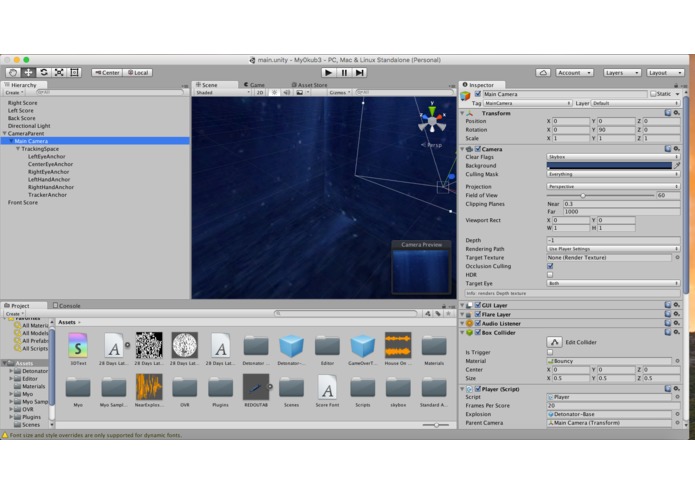
Task: Switch to the Game tab
Action: [254, 85]
